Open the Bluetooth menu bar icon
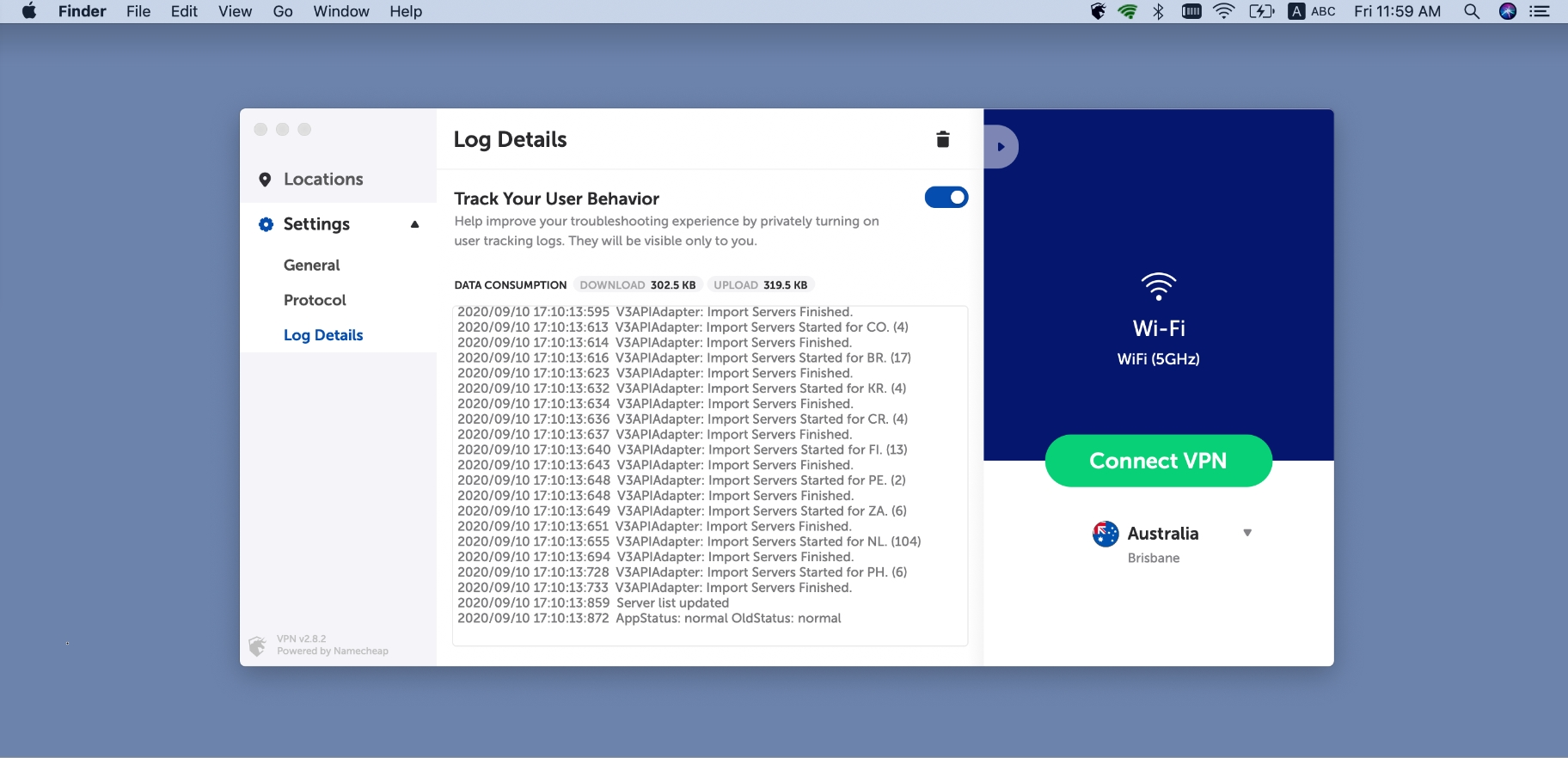The image size is (1568, 758). click(x=1159, y=11)
